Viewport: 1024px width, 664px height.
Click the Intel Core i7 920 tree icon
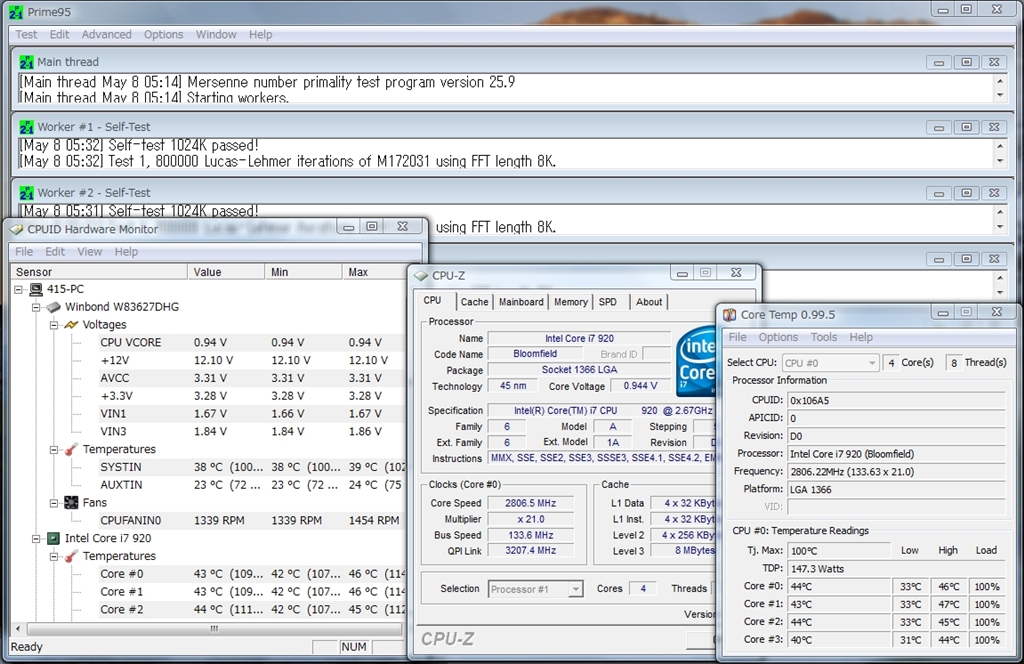[x=54, y=538]
